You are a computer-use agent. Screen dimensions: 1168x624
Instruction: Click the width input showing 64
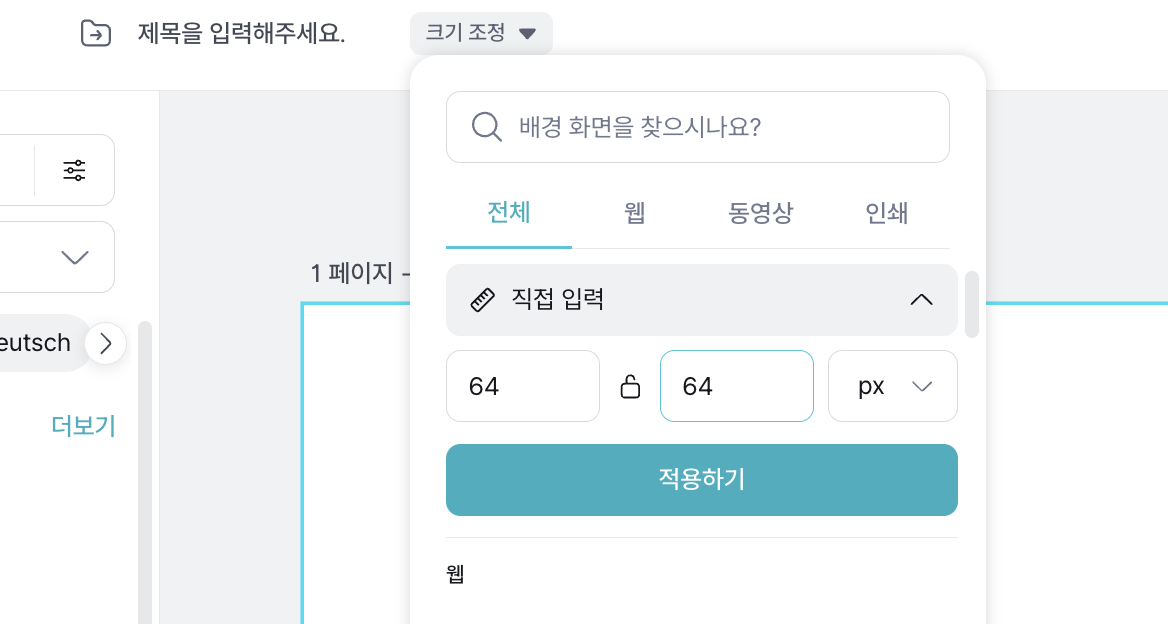522,386
